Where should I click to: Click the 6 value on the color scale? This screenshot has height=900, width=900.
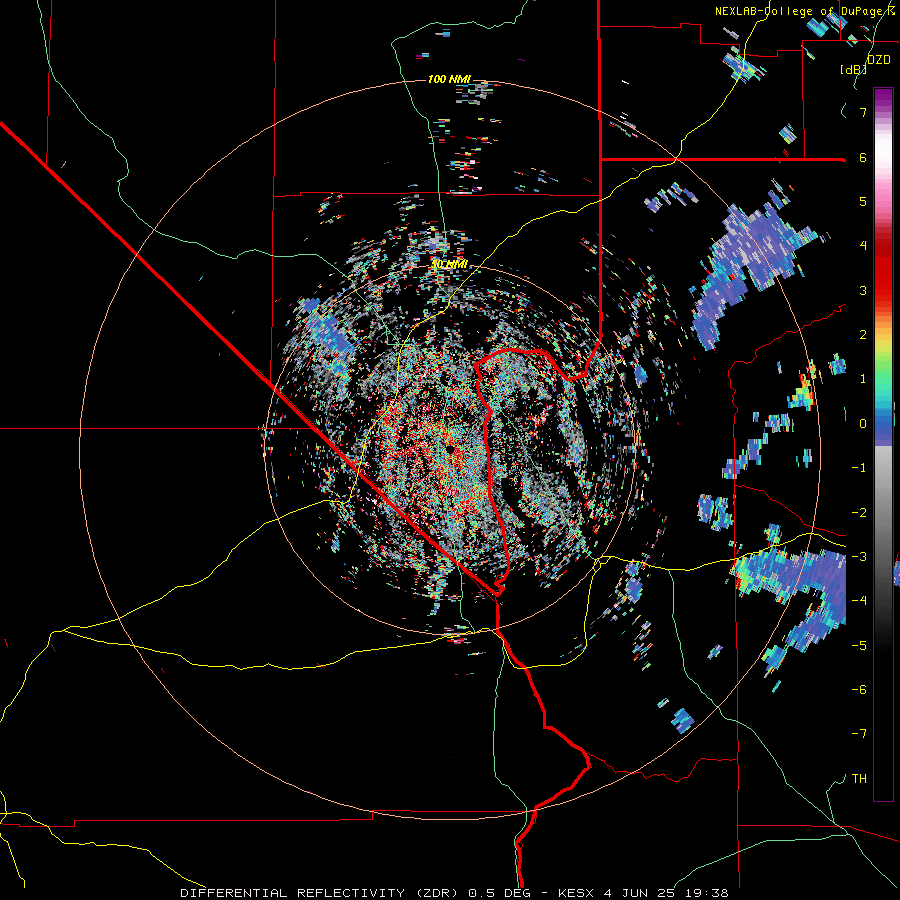(x=863, y=157)
